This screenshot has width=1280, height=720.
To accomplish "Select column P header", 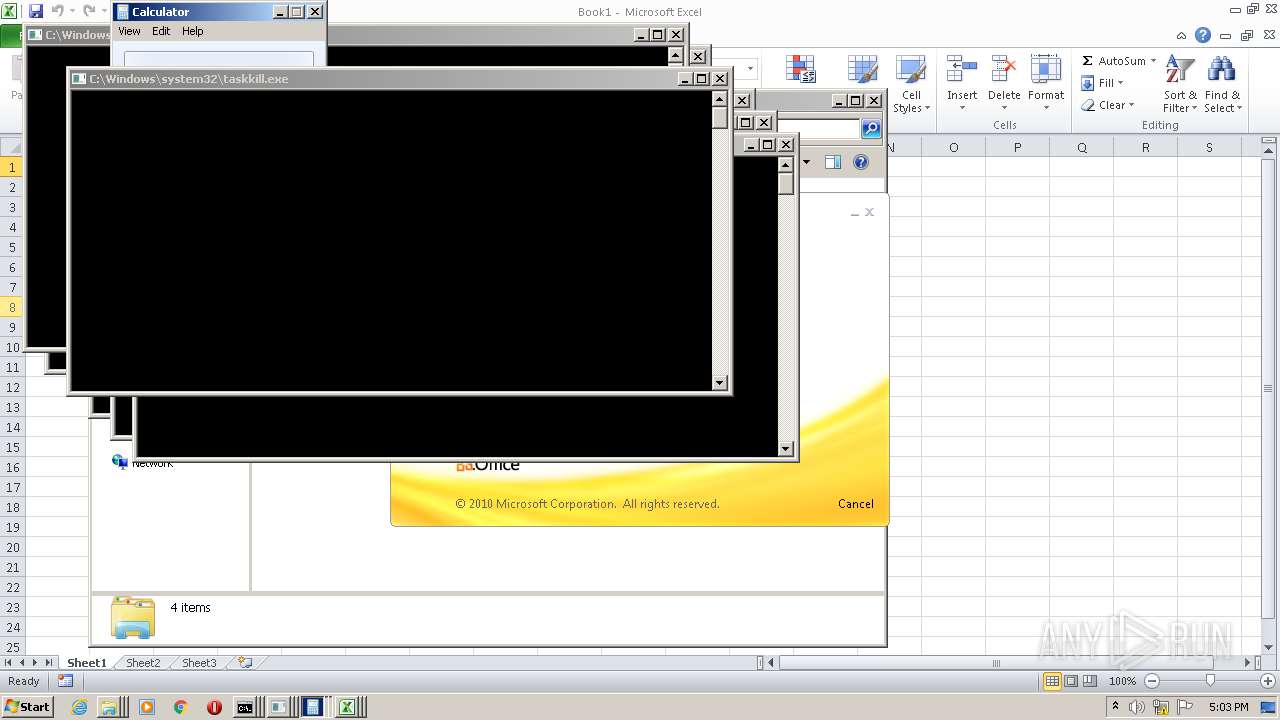I will point(1017,147).
